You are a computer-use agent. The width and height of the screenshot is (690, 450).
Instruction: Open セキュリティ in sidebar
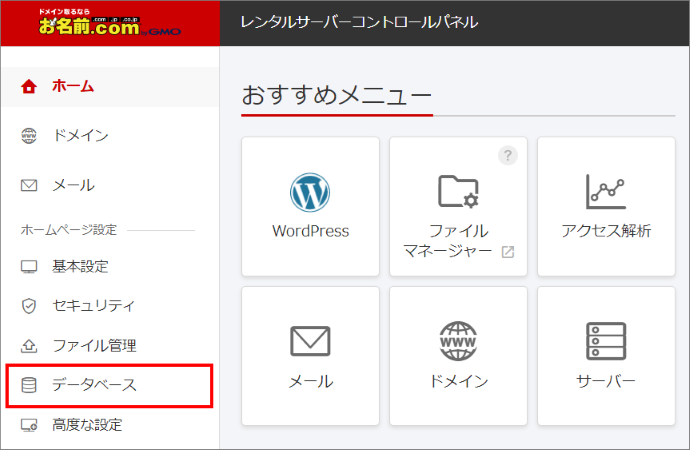coord(93,305)
